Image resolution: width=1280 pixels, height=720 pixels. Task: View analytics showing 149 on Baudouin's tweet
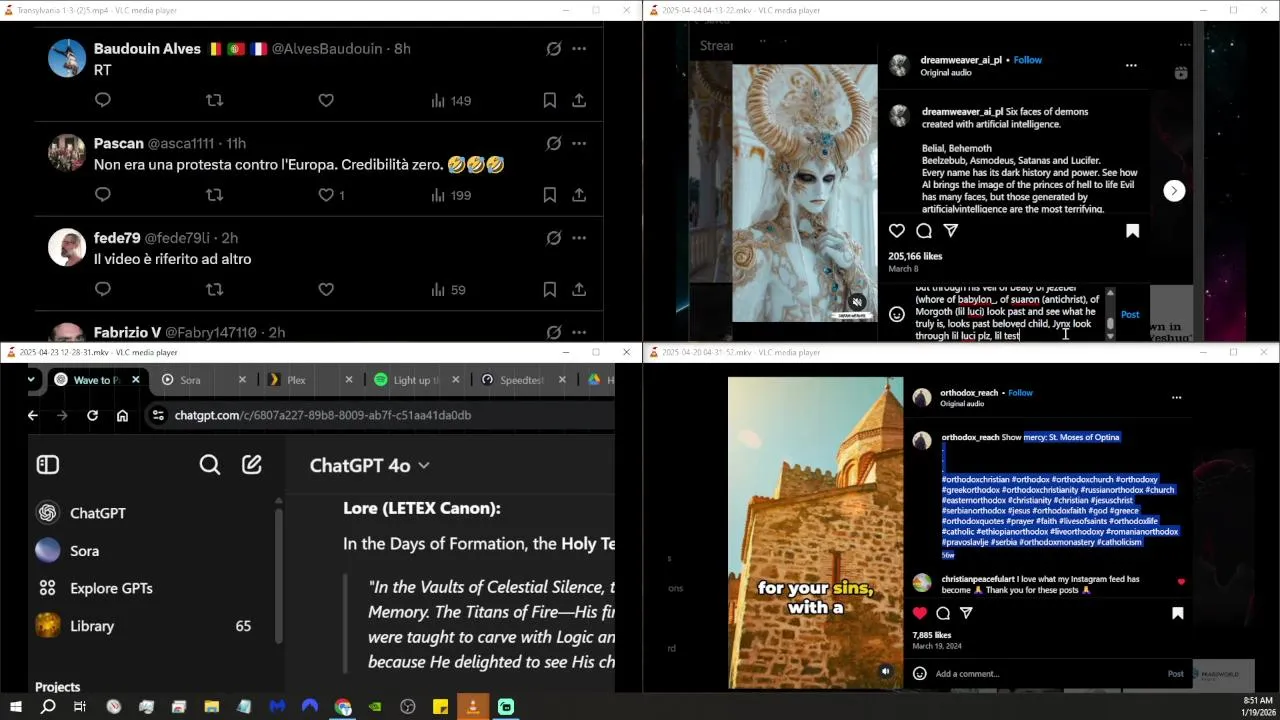450,100
